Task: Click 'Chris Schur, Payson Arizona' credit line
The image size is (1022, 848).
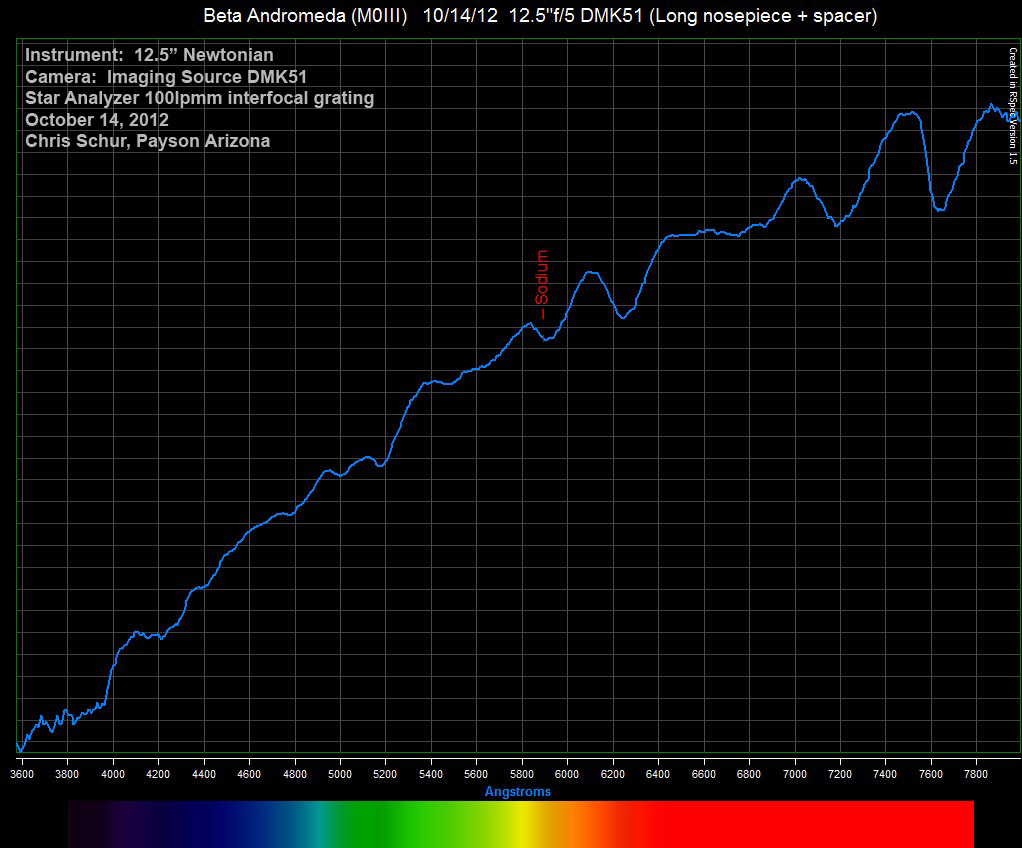Action: coord(147,141)
